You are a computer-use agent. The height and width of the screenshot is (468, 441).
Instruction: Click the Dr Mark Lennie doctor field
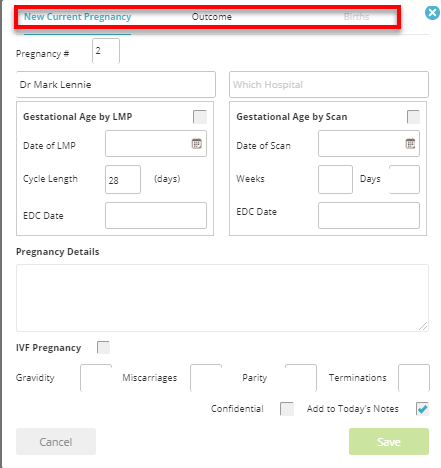click(x=116, y=84)
